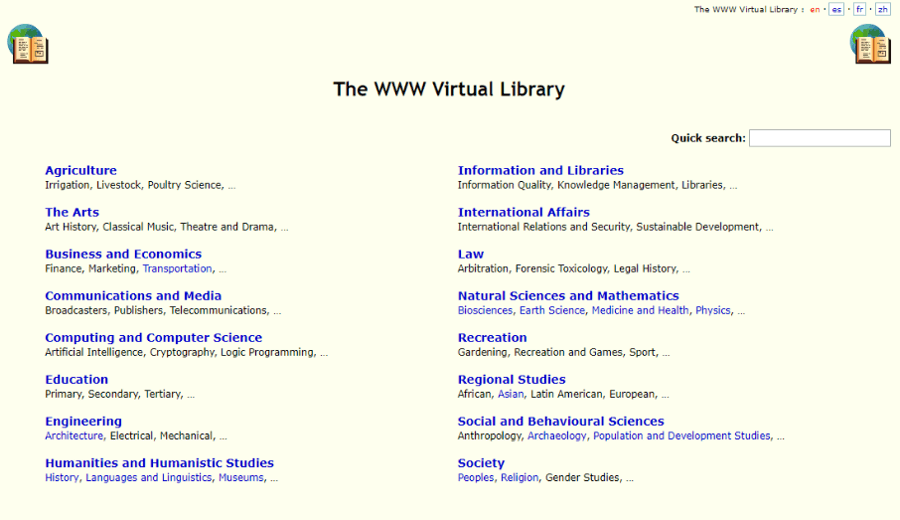
Task: Click the 'Anthropology' text under Social Sciences
Action: click(489, 436)
